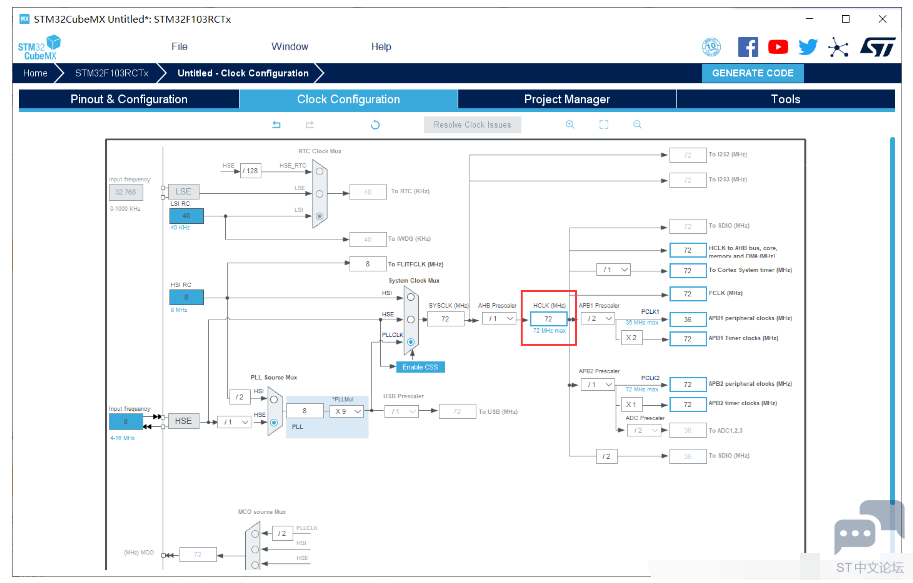Image resolution: width=913 pixels, height=583 pixels.
Task: Click the redo arrow in the clock toolbar
Action: [310, 125]
